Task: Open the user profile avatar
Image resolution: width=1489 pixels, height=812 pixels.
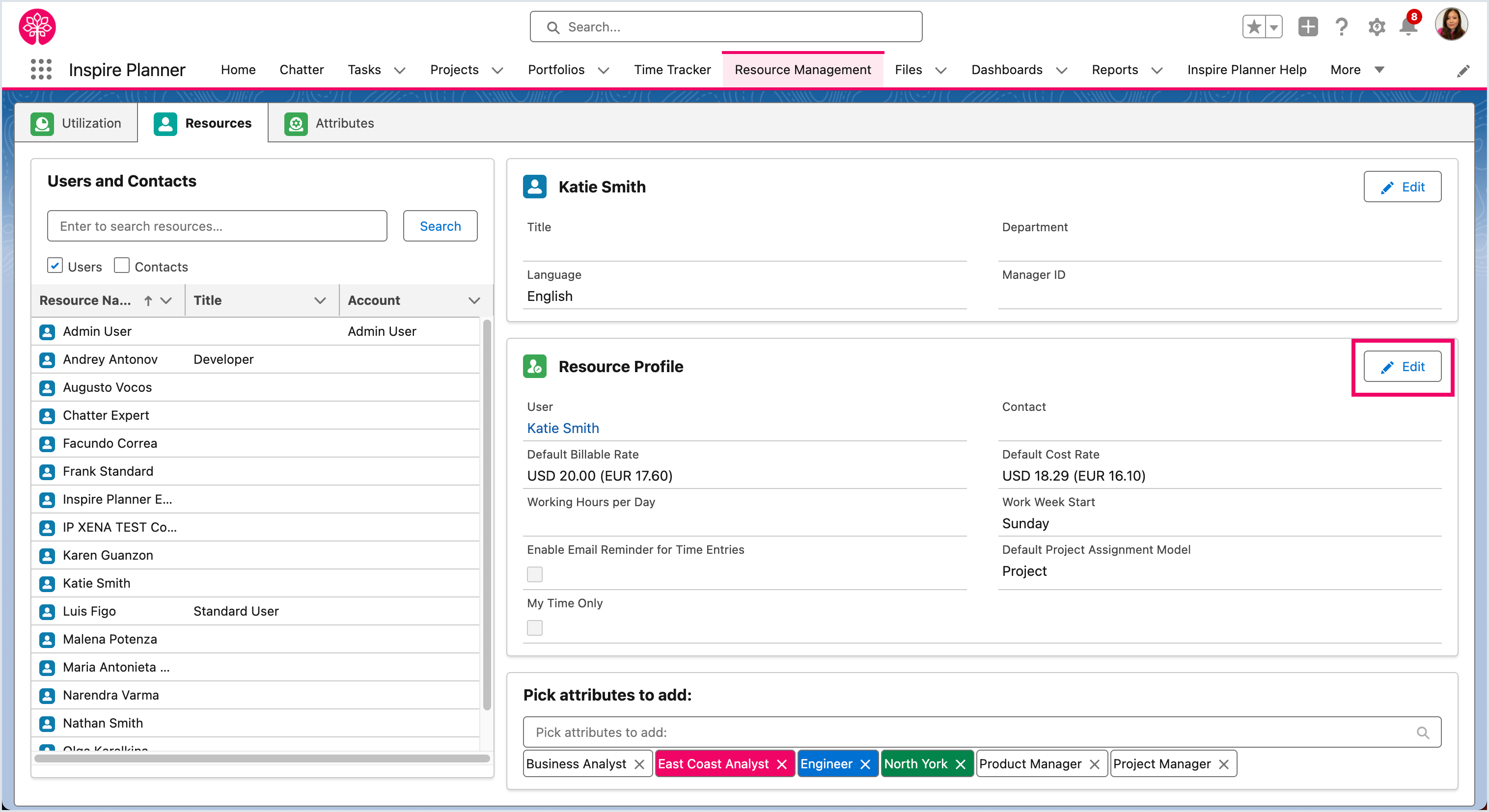Action: tap(1451, 24)
